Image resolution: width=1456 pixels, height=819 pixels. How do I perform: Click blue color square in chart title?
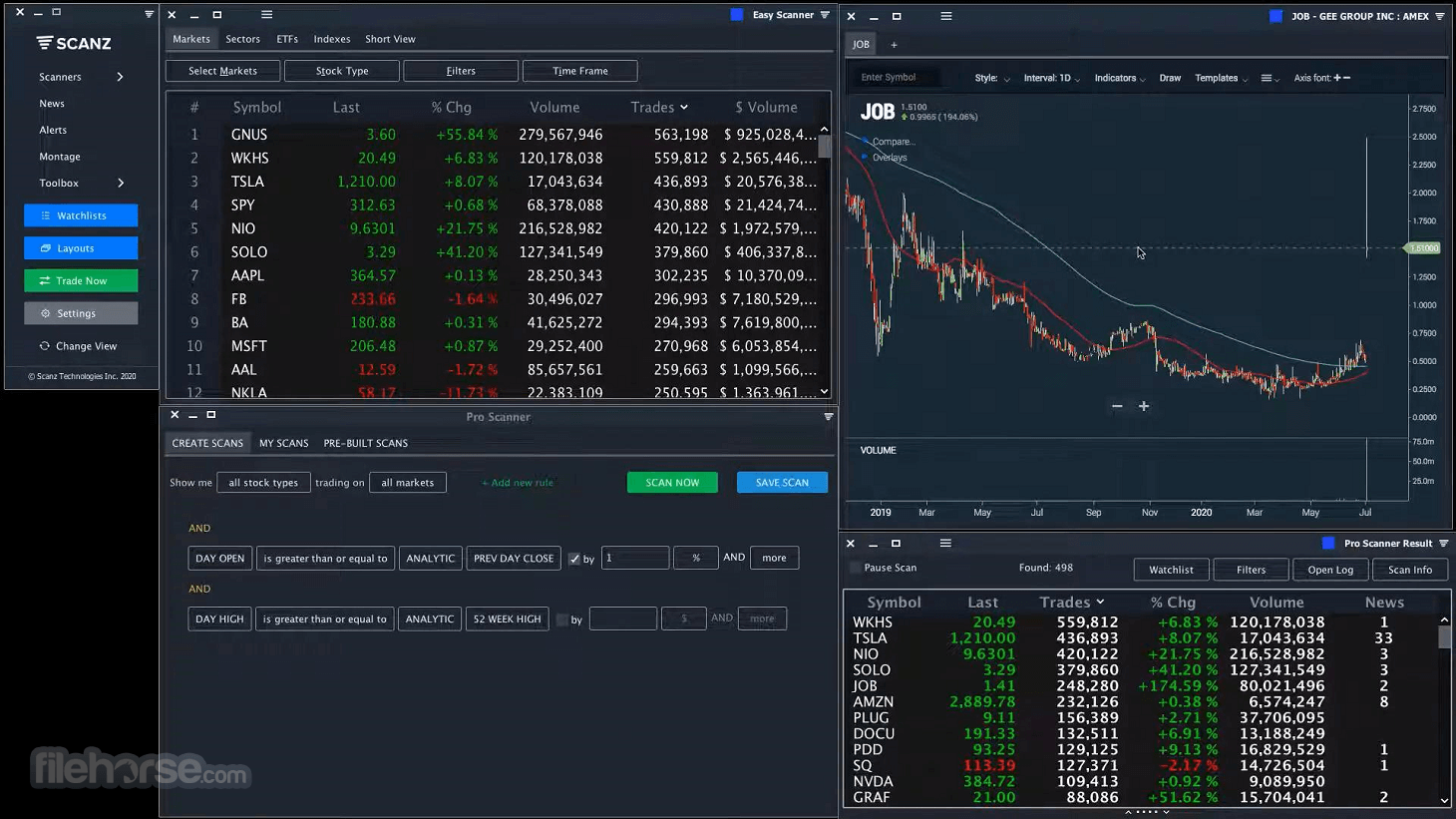[x=1275, y=16]
